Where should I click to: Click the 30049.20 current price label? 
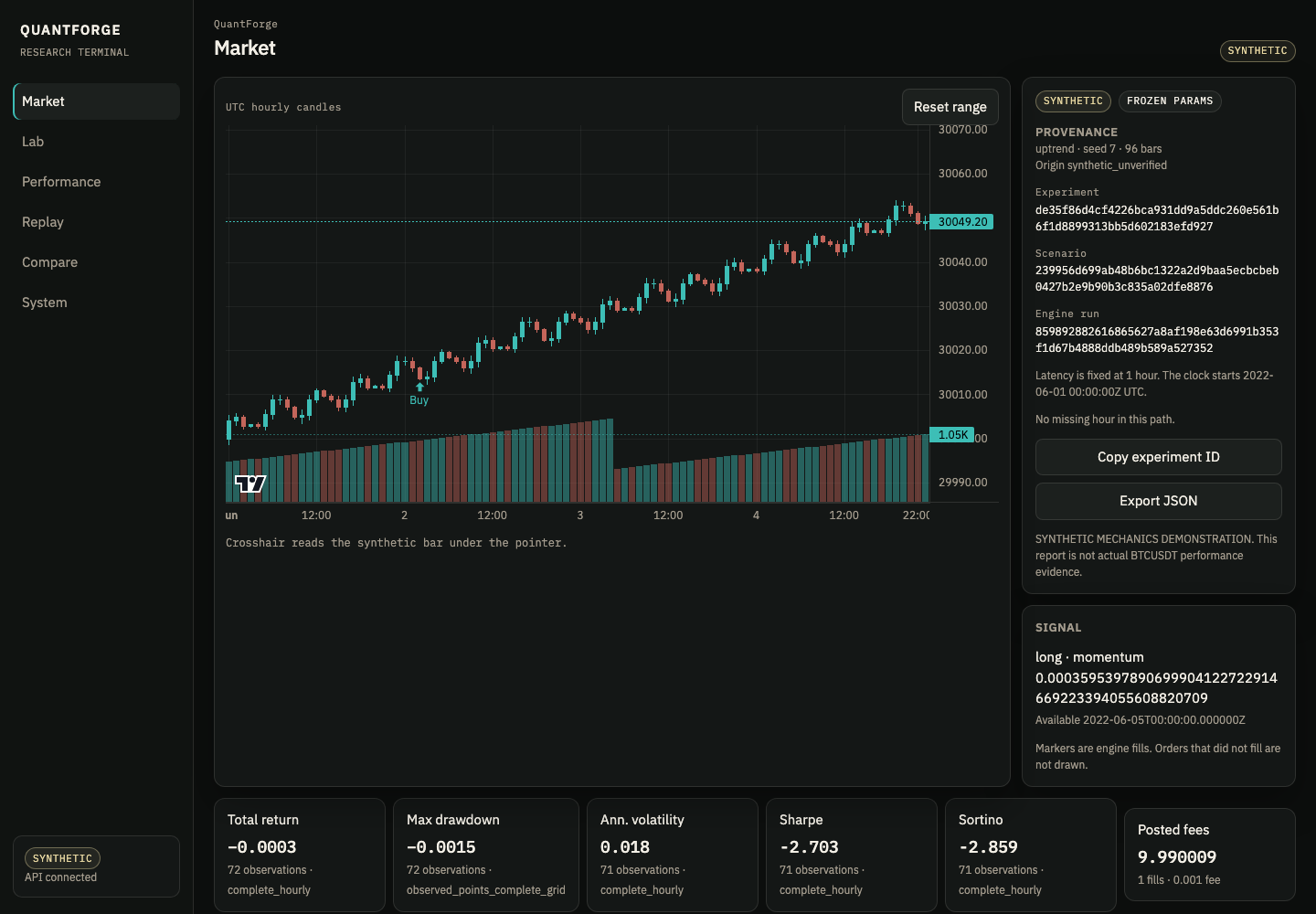tap(961, 222)
